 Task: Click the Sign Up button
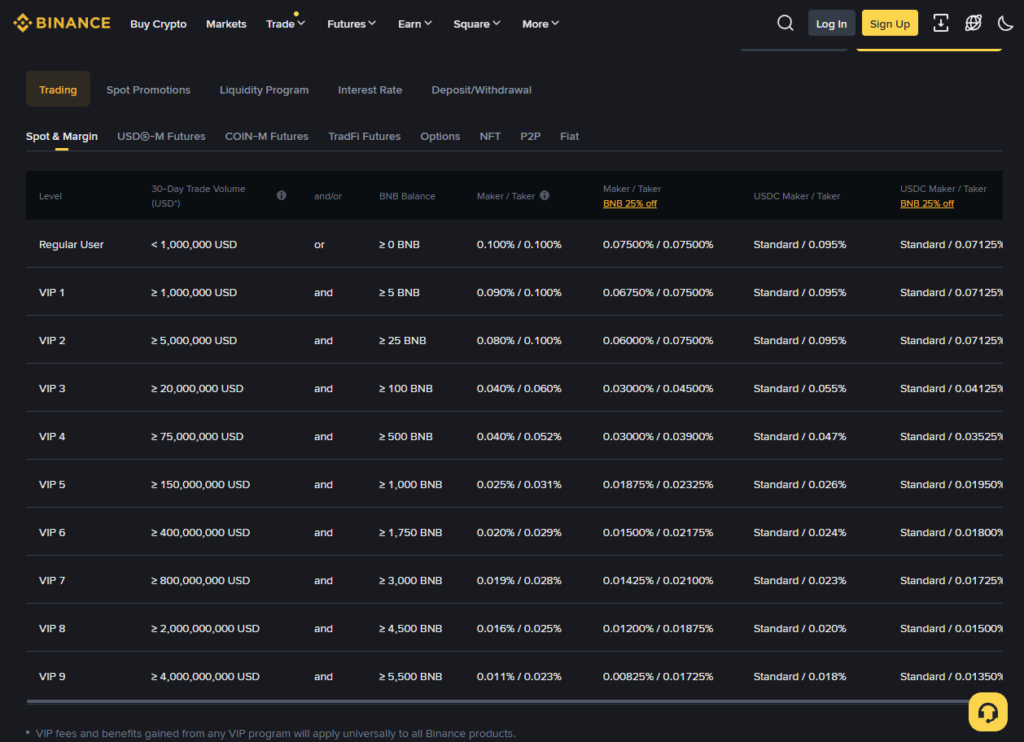889,24
